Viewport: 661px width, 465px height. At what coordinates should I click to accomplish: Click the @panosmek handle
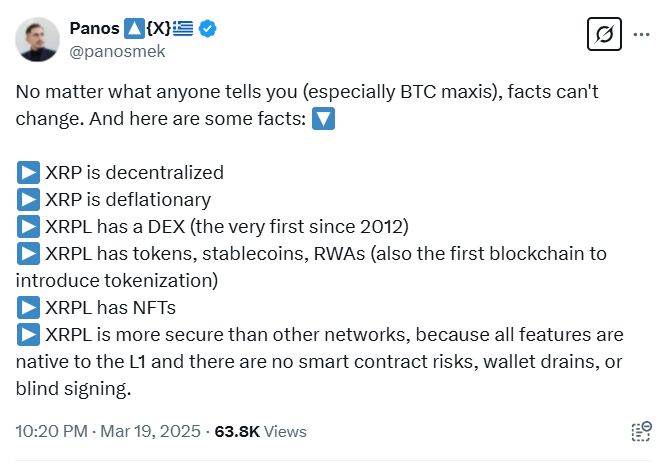(x=117, y=51)
